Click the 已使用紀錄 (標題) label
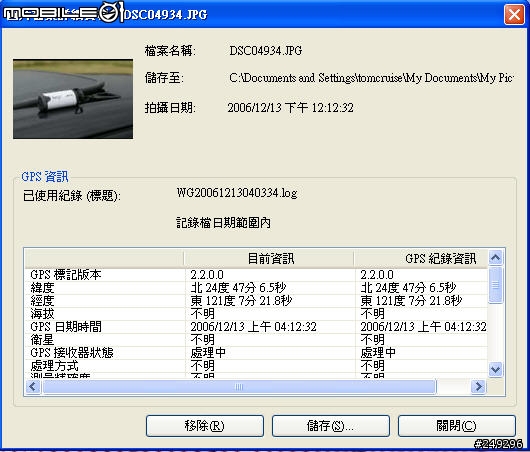 coord(71,196)
